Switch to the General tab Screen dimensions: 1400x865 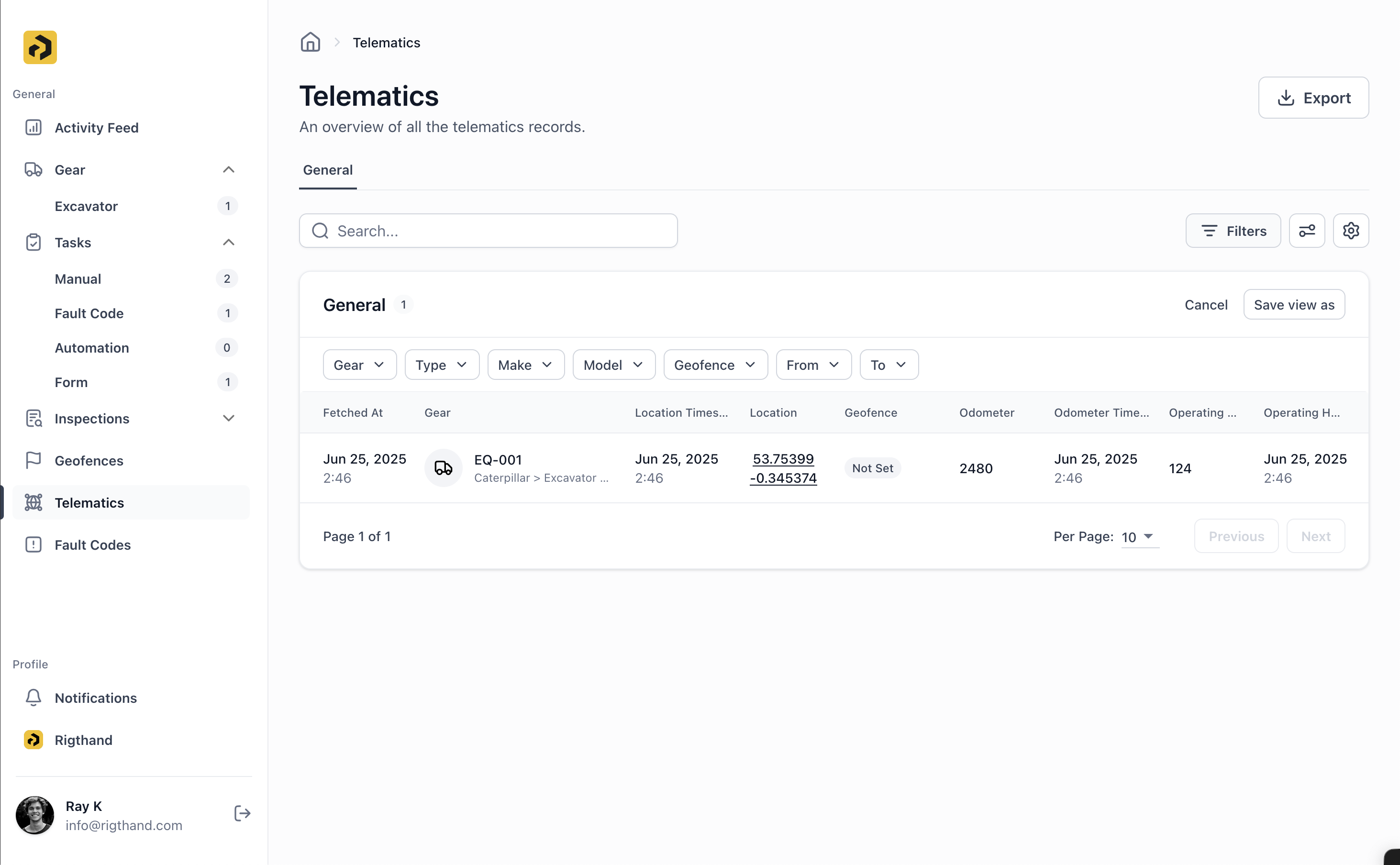coord(327,170)
